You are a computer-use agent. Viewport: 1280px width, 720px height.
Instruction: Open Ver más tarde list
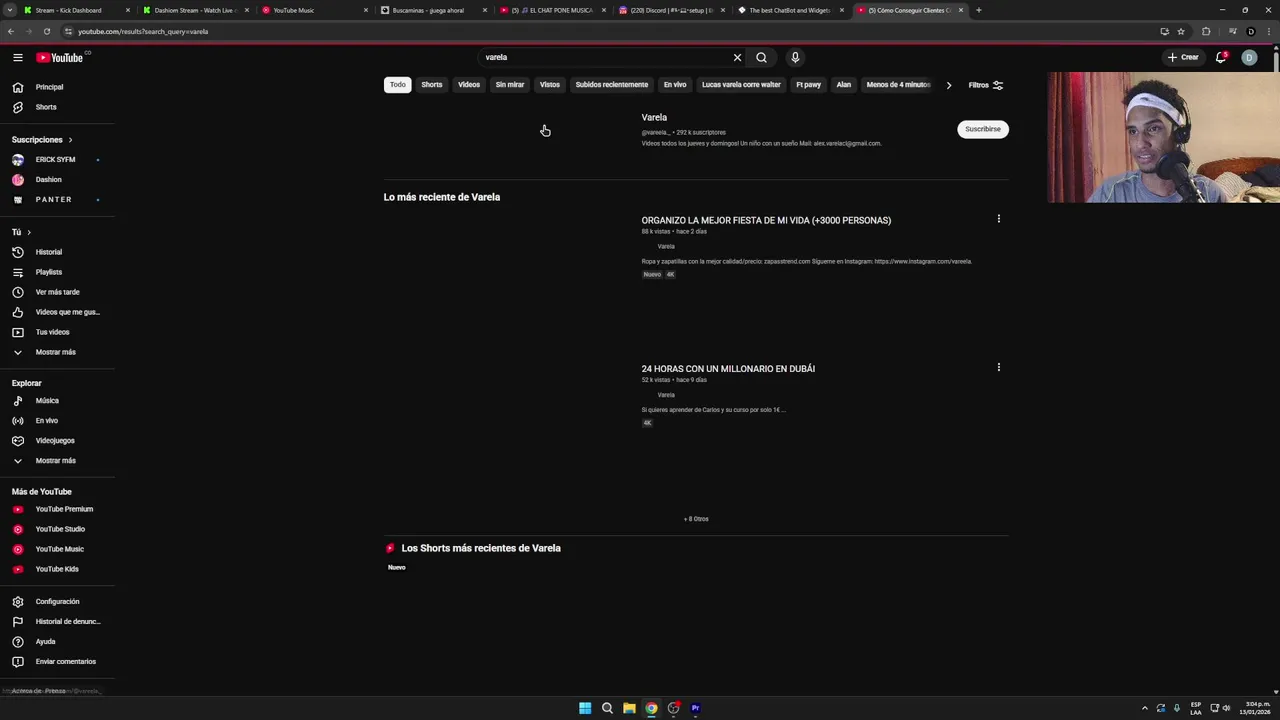57,292
